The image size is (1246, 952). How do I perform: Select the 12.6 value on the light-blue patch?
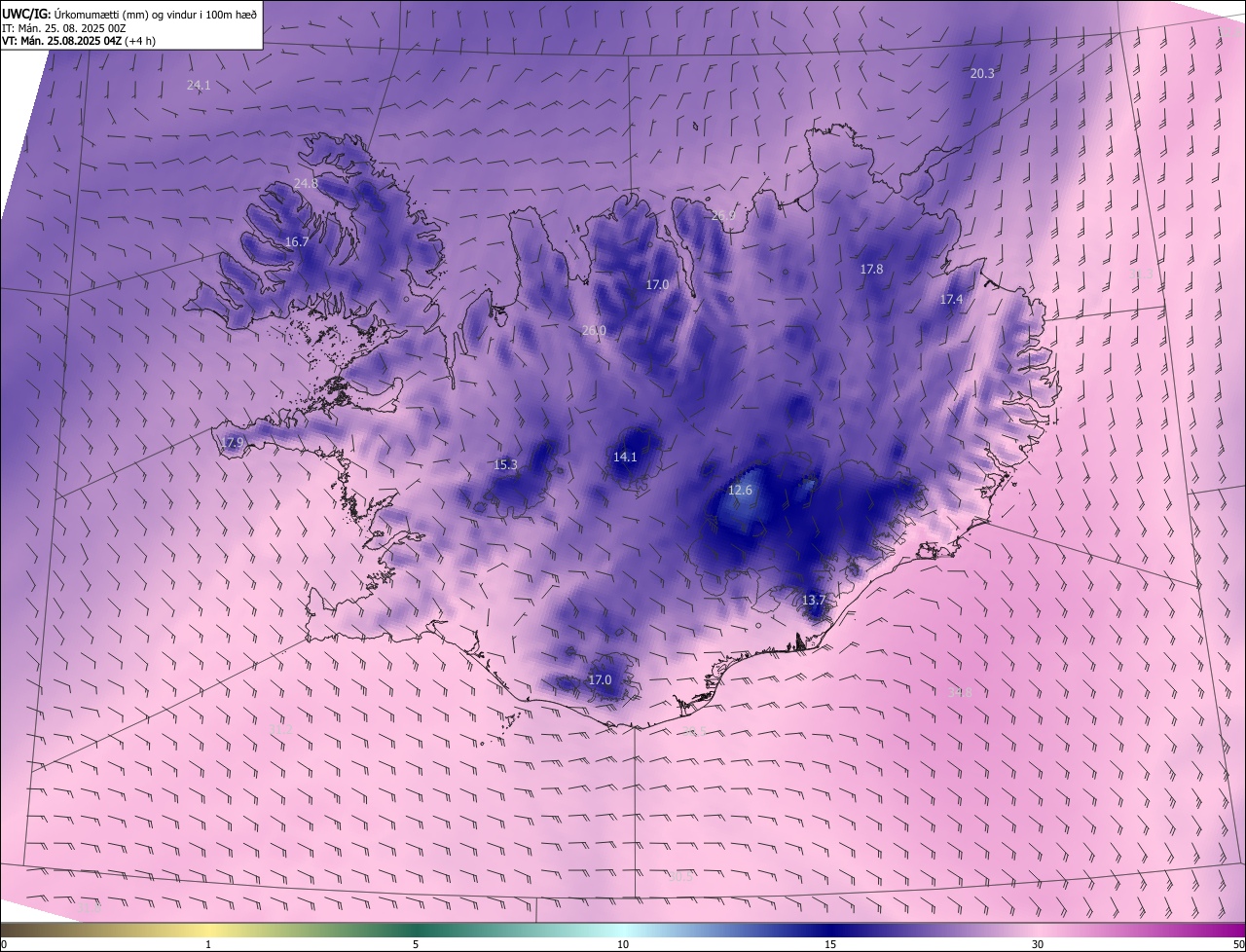741,490
